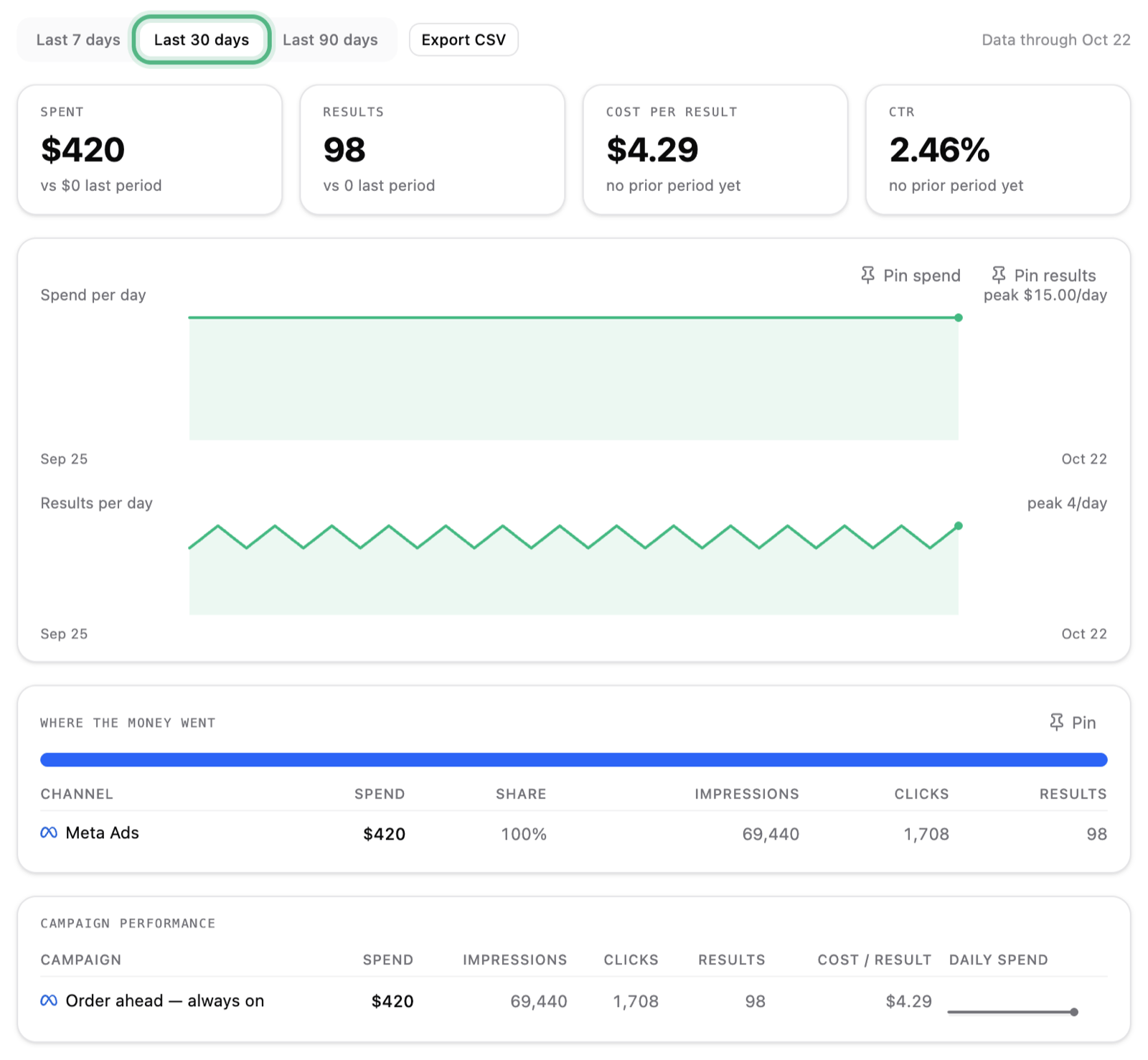The image size is (1148, 1060).
Task: Click the peak 4/day label
Action: tap(1067, 503)
